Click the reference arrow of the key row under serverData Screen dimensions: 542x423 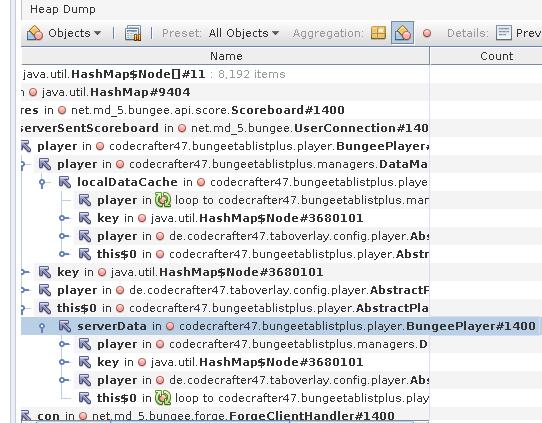85,362
